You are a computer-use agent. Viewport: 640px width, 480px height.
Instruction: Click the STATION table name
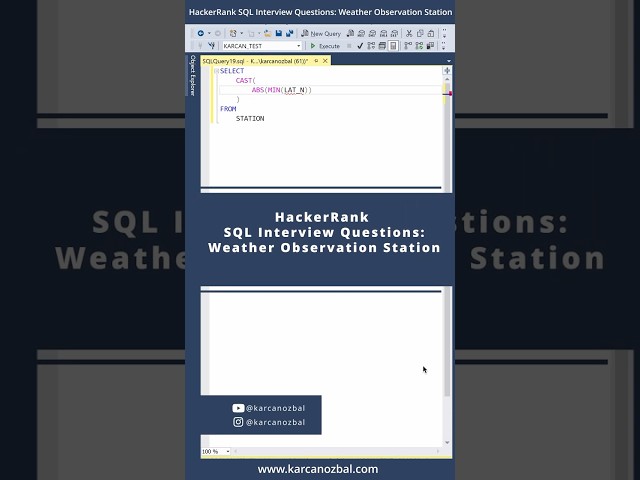(250, 118)
